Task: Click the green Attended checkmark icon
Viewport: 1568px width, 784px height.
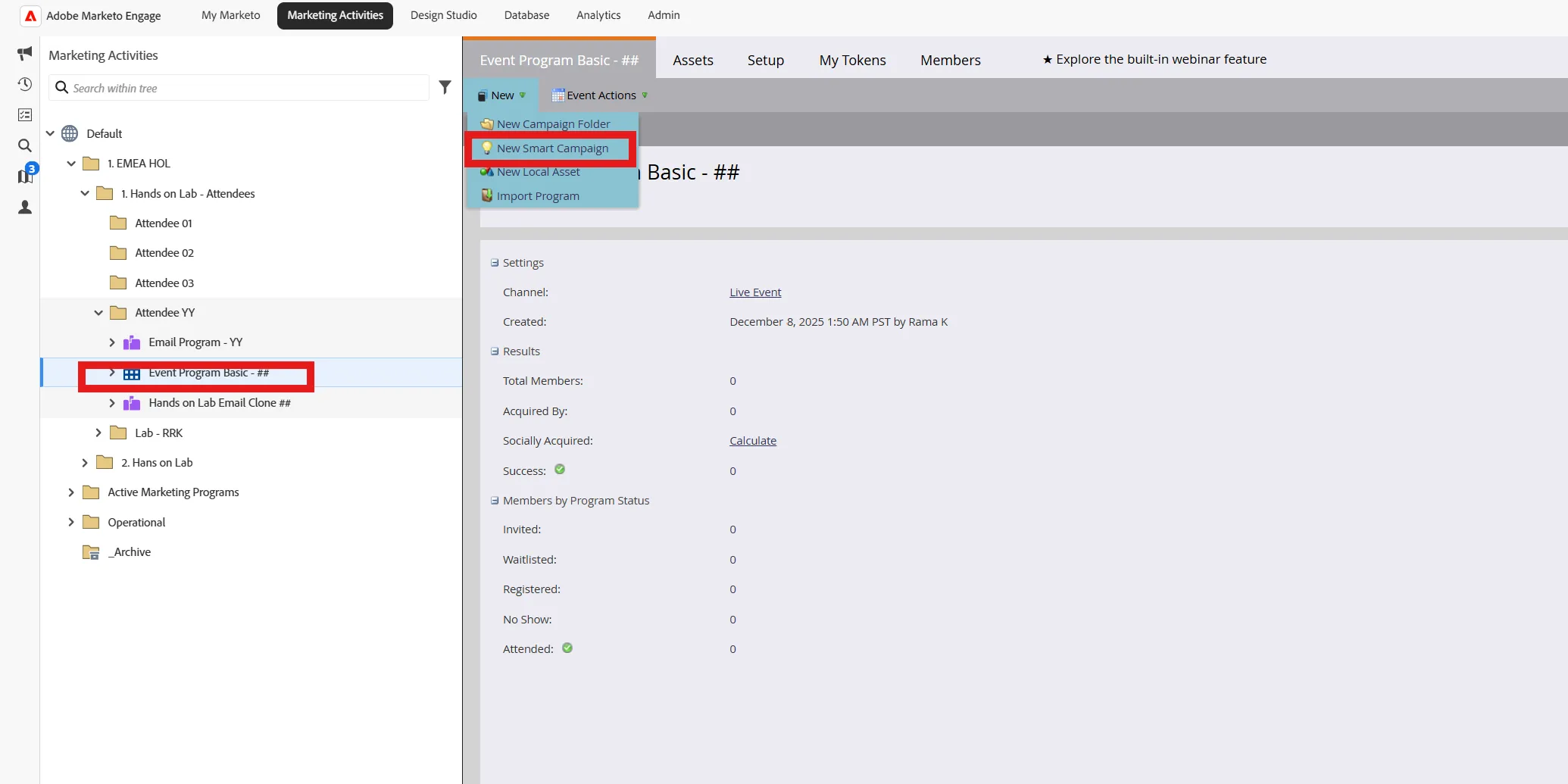Action: click(x=567, y=648)
